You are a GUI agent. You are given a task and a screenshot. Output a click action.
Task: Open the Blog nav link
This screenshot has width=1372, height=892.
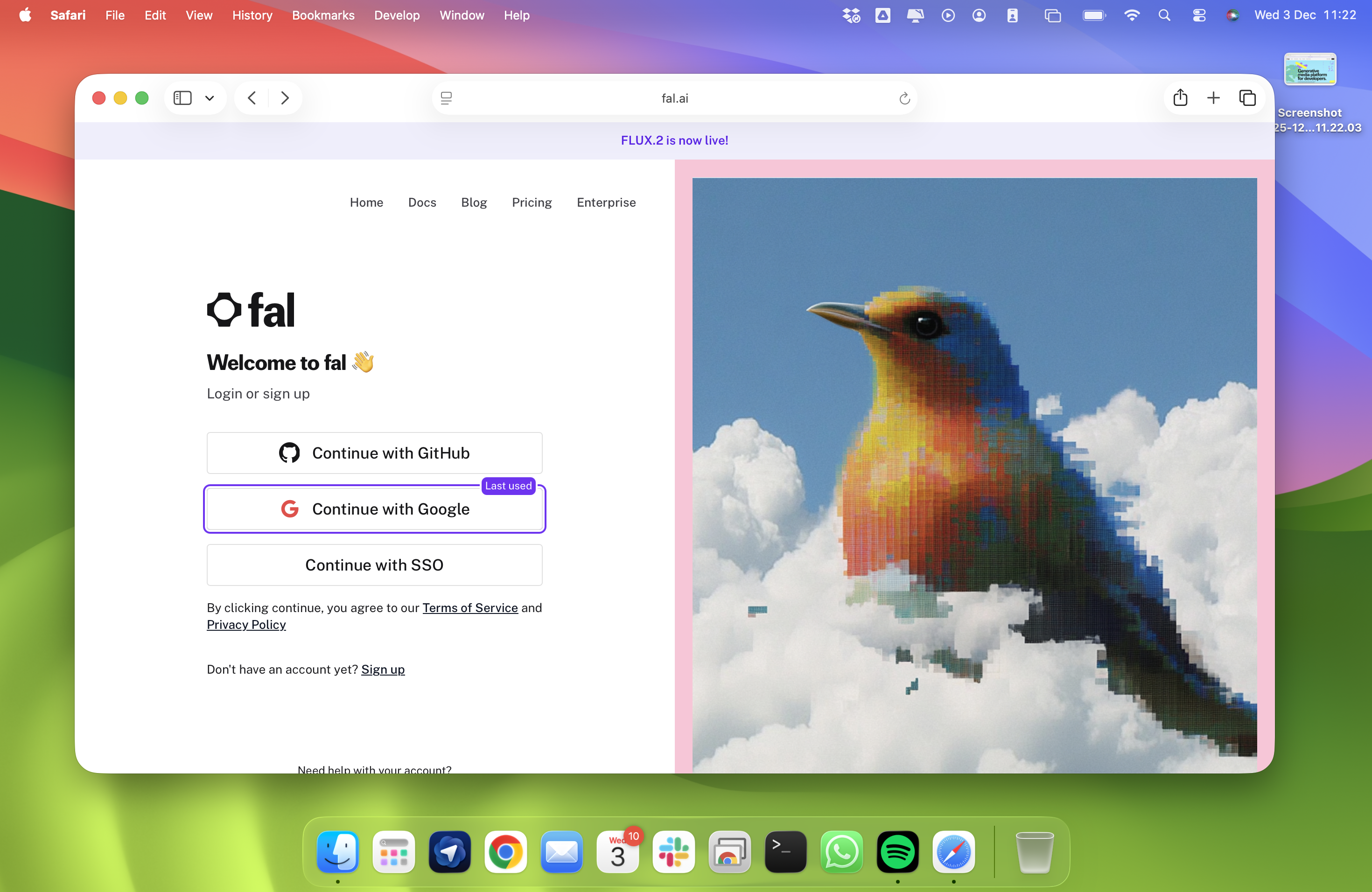point(474,202)
